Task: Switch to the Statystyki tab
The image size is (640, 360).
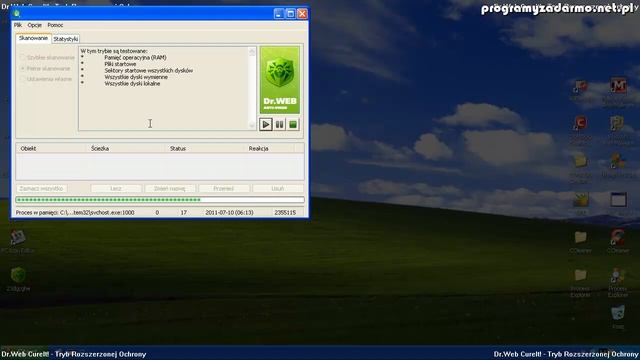Action: click(x=66, y=39)
